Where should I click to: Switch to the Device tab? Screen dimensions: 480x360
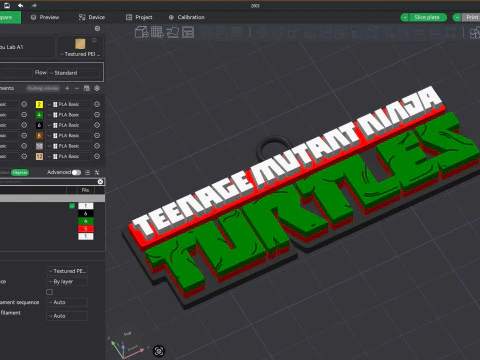92,17
